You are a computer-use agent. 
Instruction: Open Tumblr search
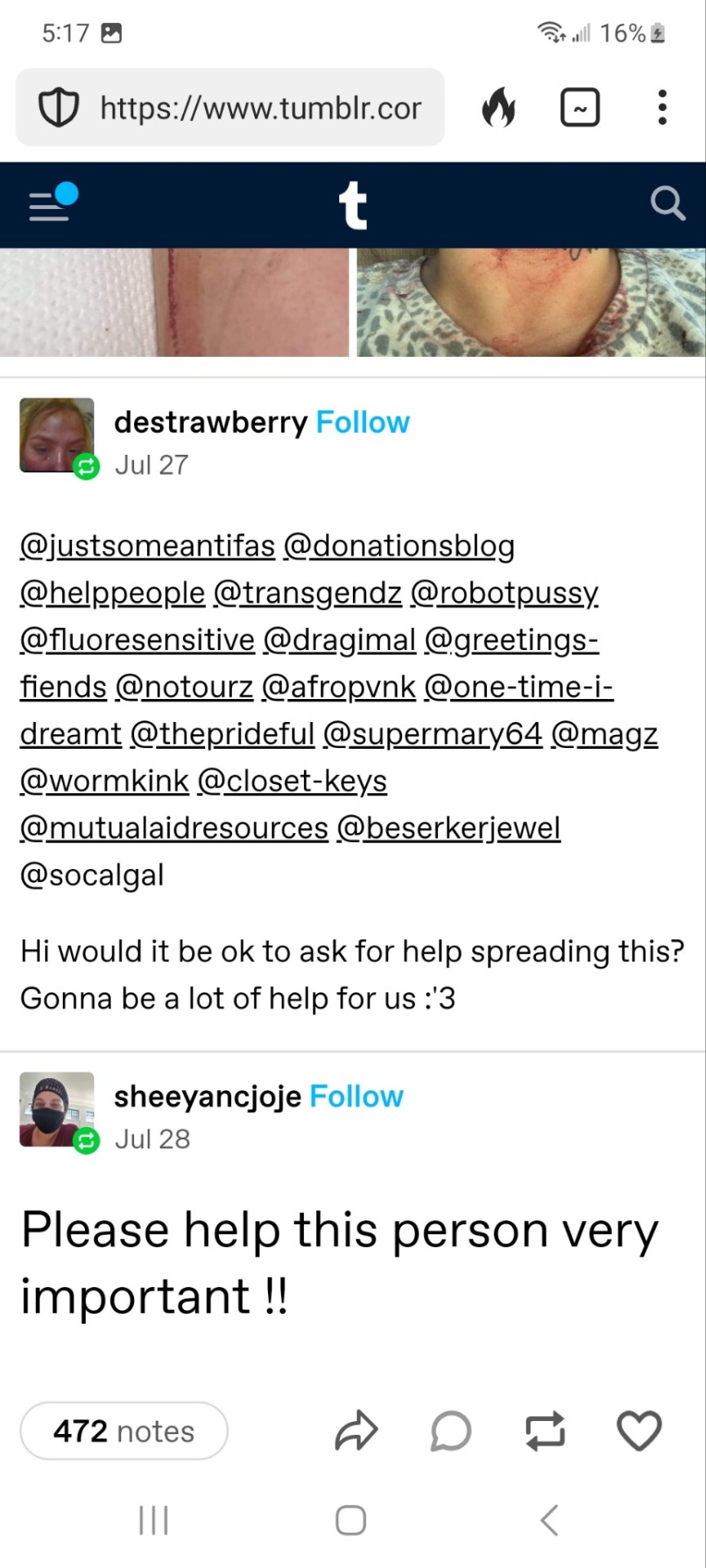tap(667, 204)
